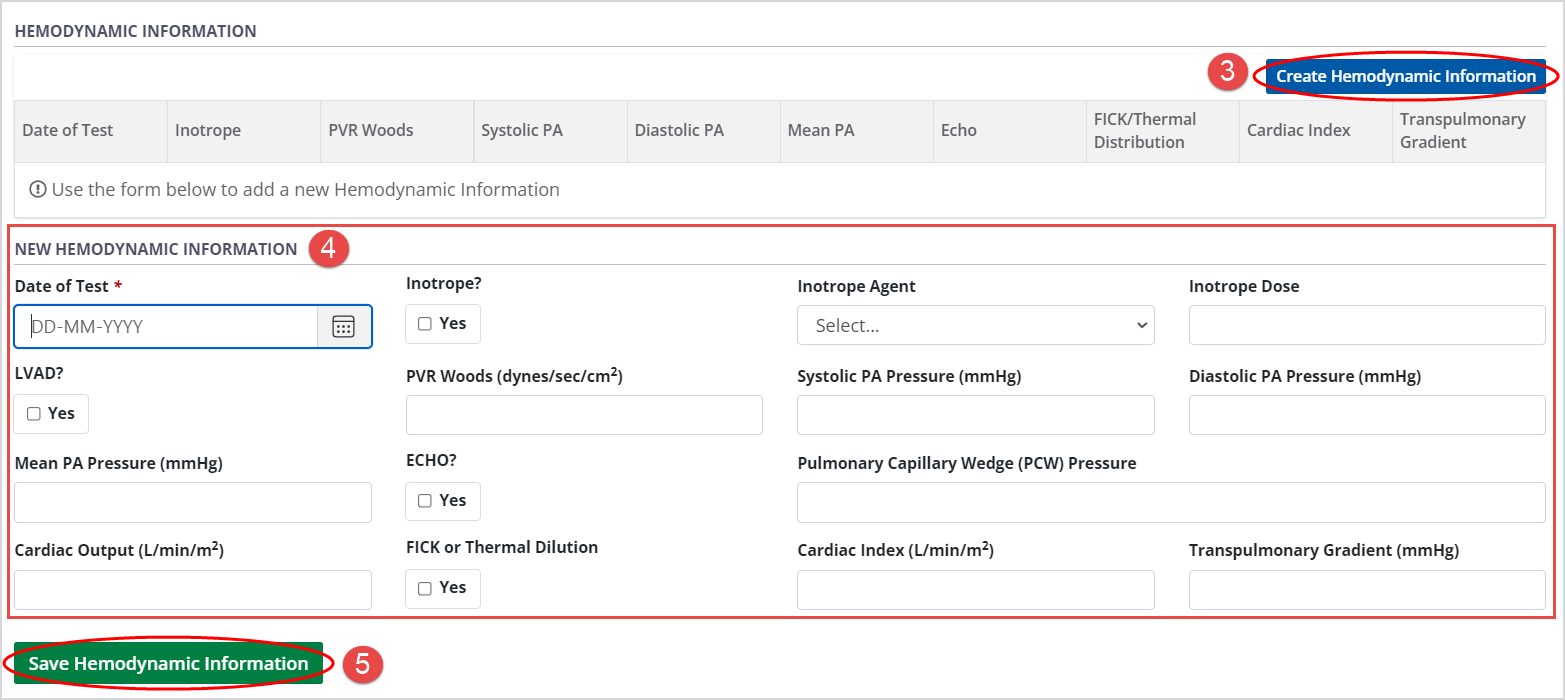Tick the ECHO Yes checkbox
Viewport: 1565px width, 700px height.
click(x=425, y=501)
